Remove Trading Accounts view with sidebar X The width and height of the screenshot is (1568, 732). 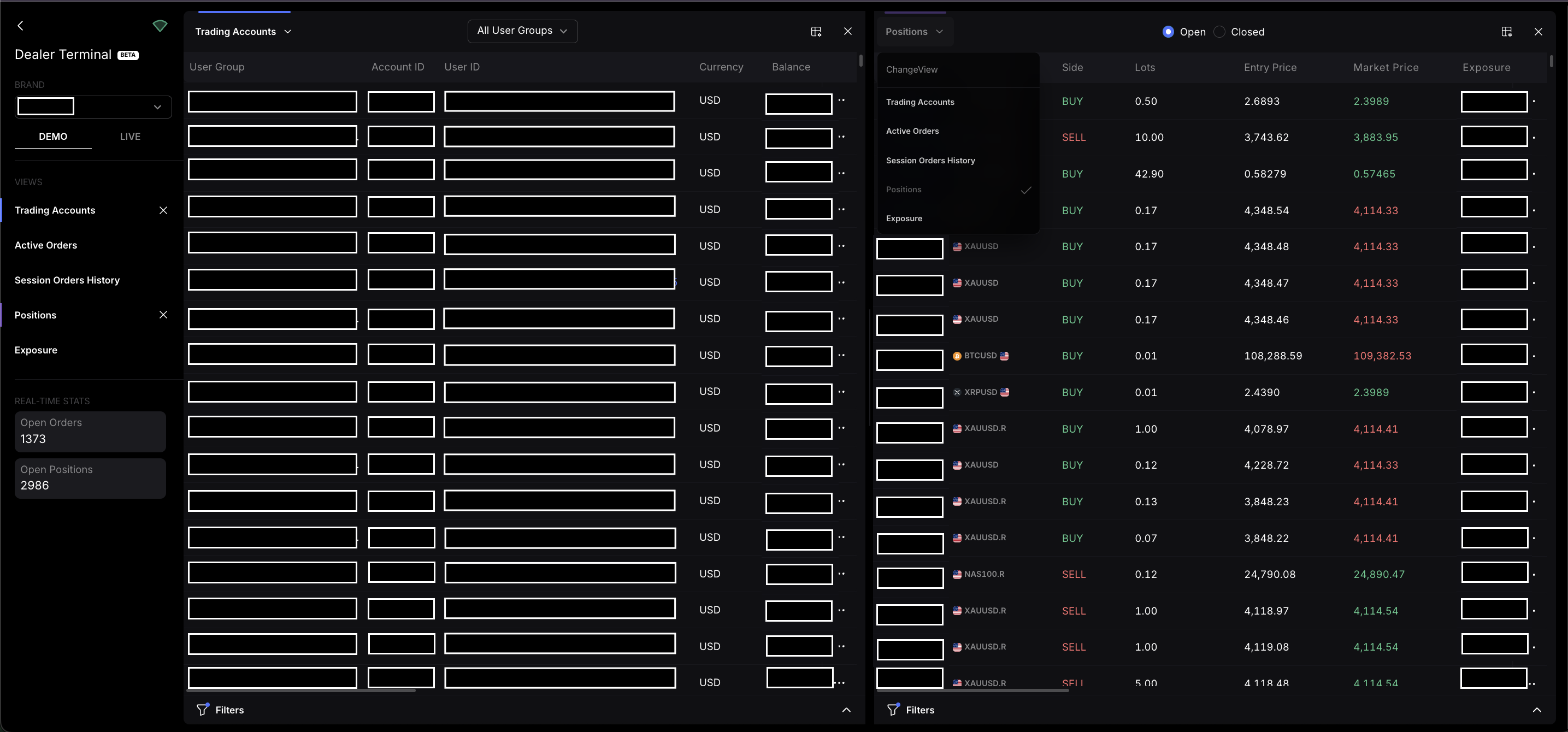[x=163, y=210]
